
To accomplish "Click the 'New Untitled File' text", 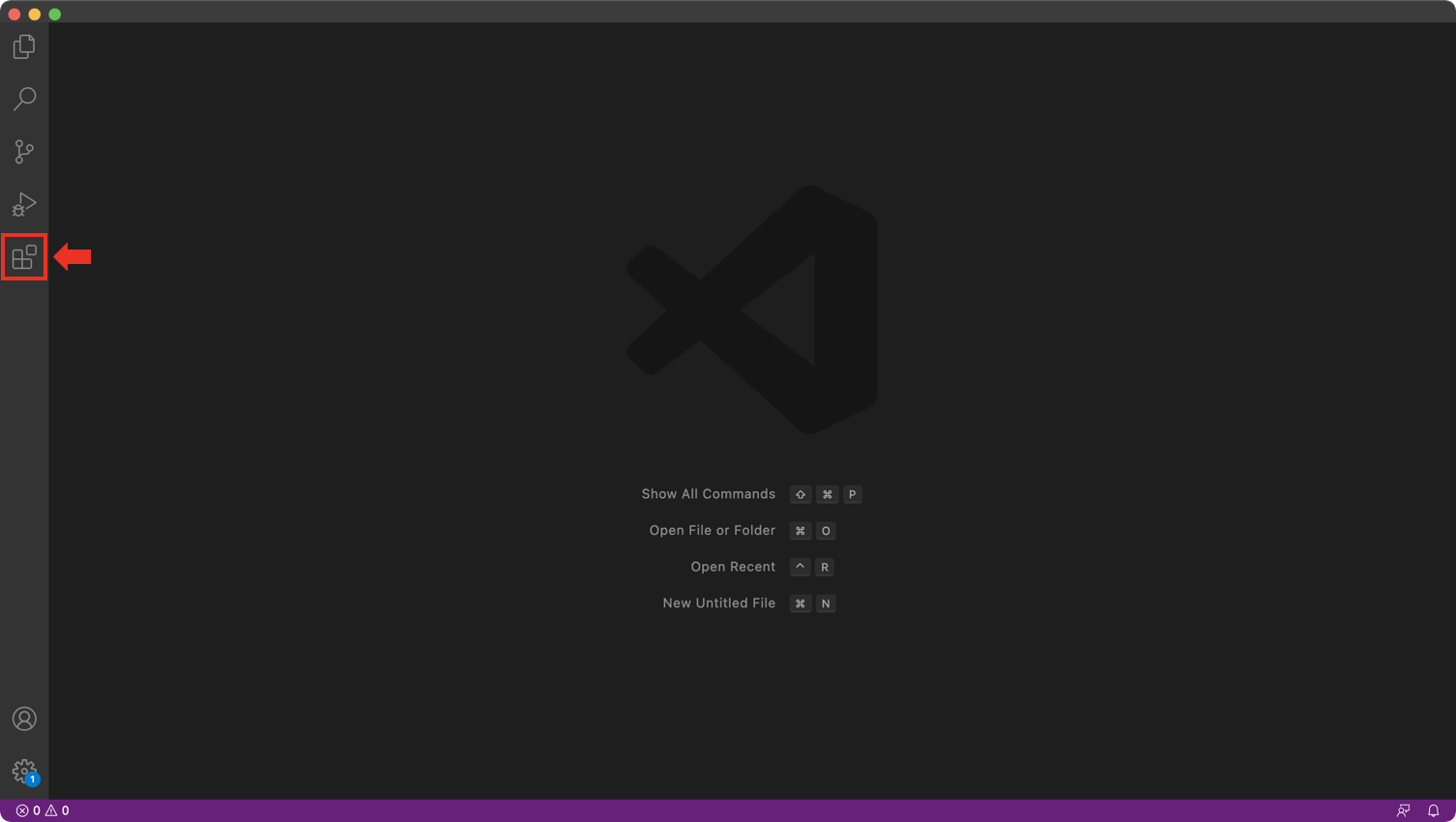I will (x=719, y=602).
